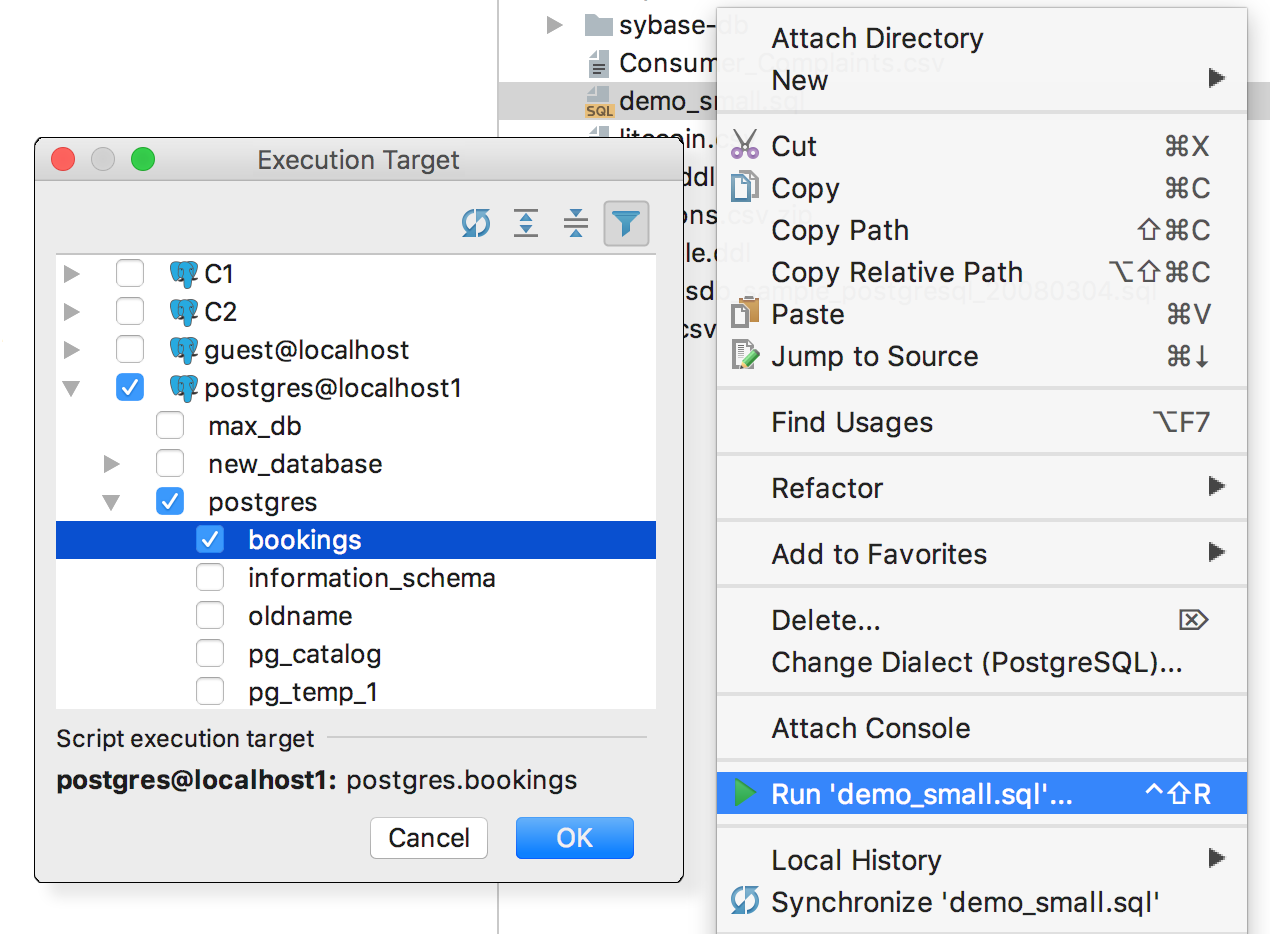Check the C2 data source checkbox
The width and height of the screenshot is (1270, 934).
point(130,311)
